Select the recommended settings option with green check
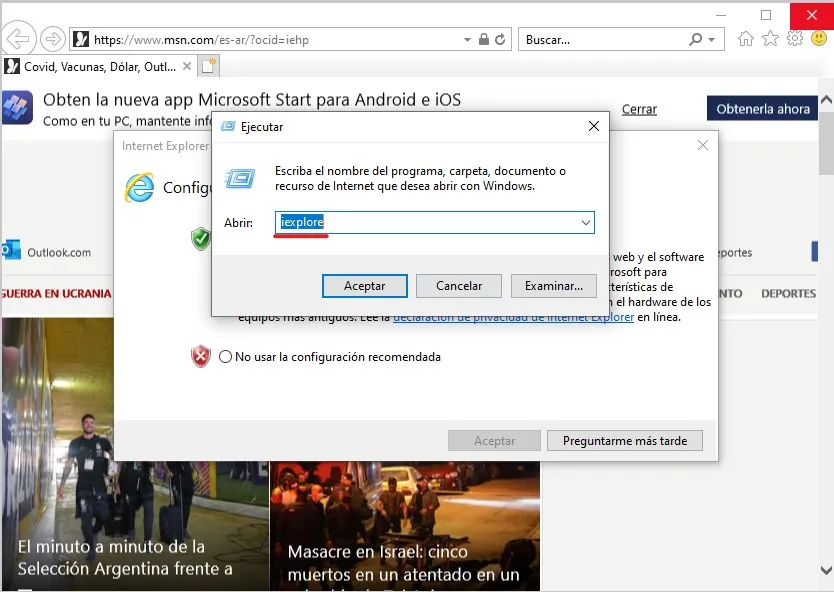834x592 pixels. click(200, 240)
